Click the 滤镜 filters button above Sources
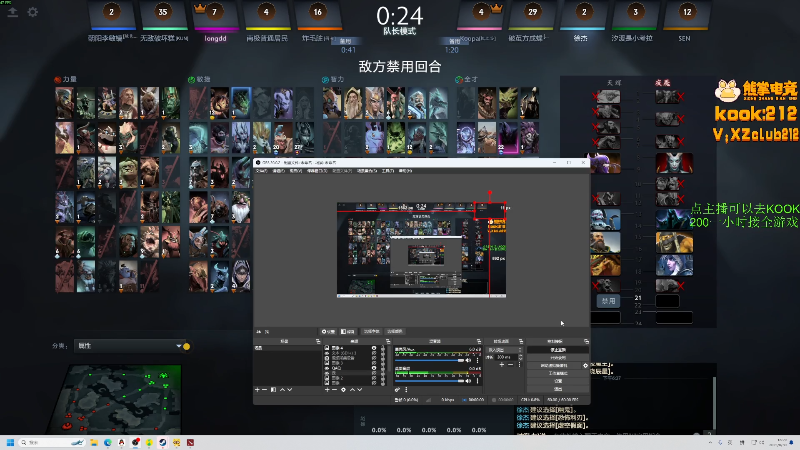 pyautogui.click(x=348, y=332)
